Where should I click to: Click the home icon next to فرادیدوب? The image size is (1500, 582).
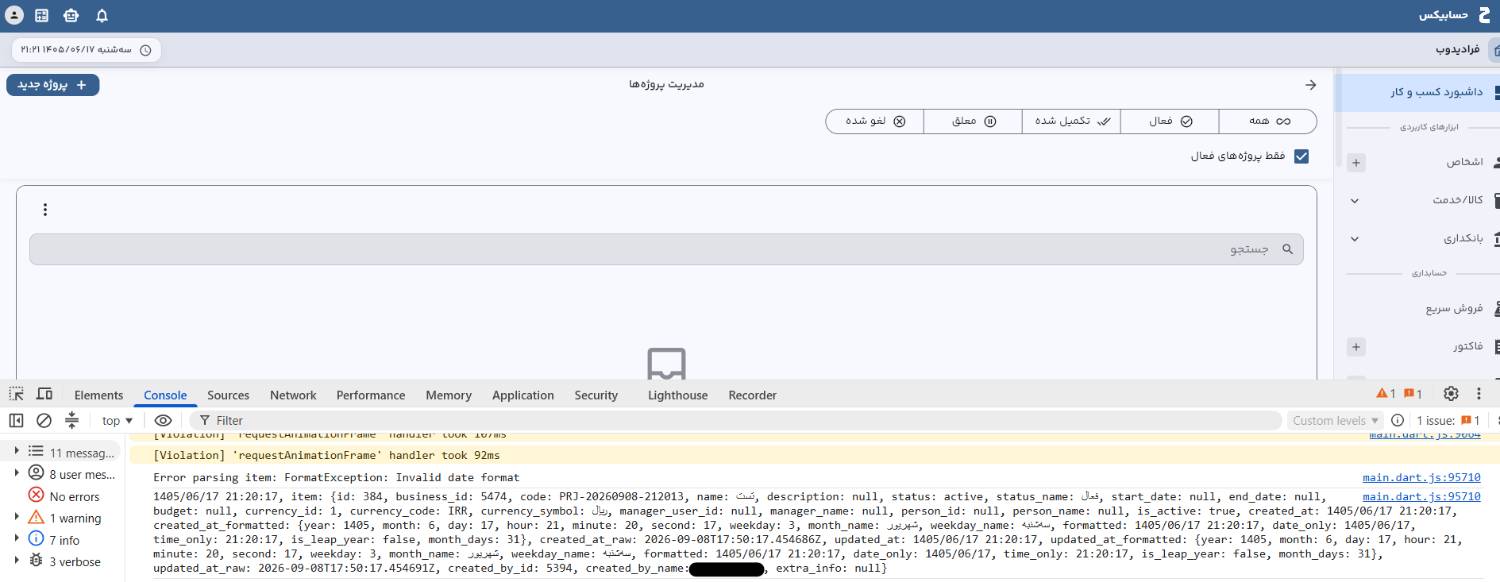1493,49
